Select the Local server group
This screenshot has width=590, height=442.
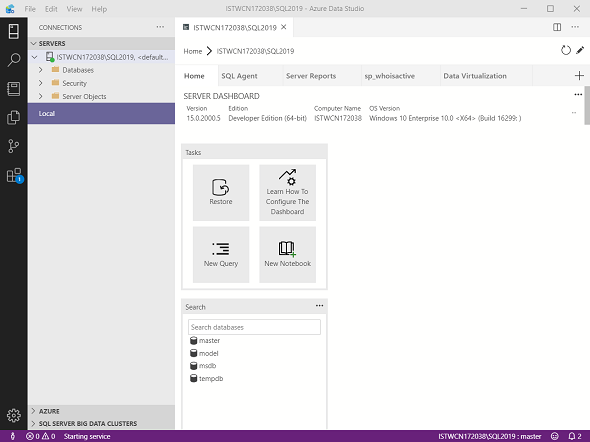101,113
